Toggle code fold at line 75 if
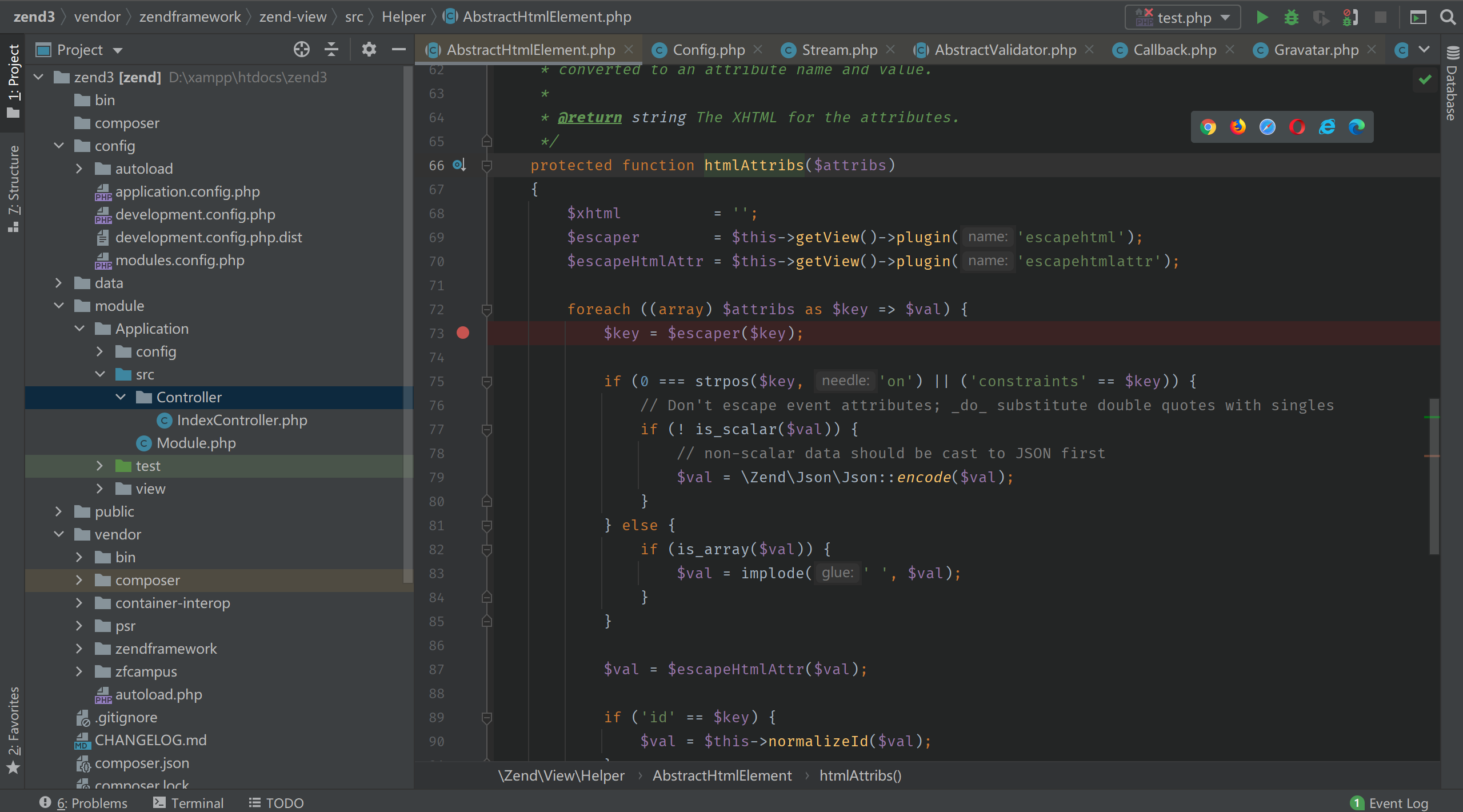This screenshot has height=812, width=1463. 487,382
